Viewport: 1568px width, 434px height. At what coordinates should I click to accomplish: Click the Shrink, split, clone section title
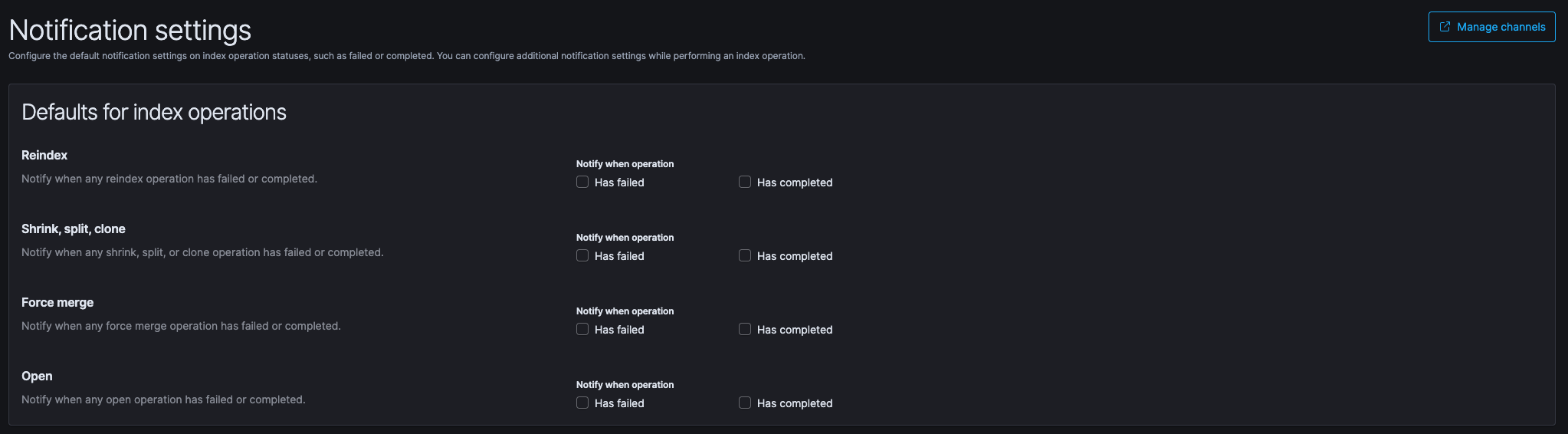pyautogui.click(x=74, y=229)
